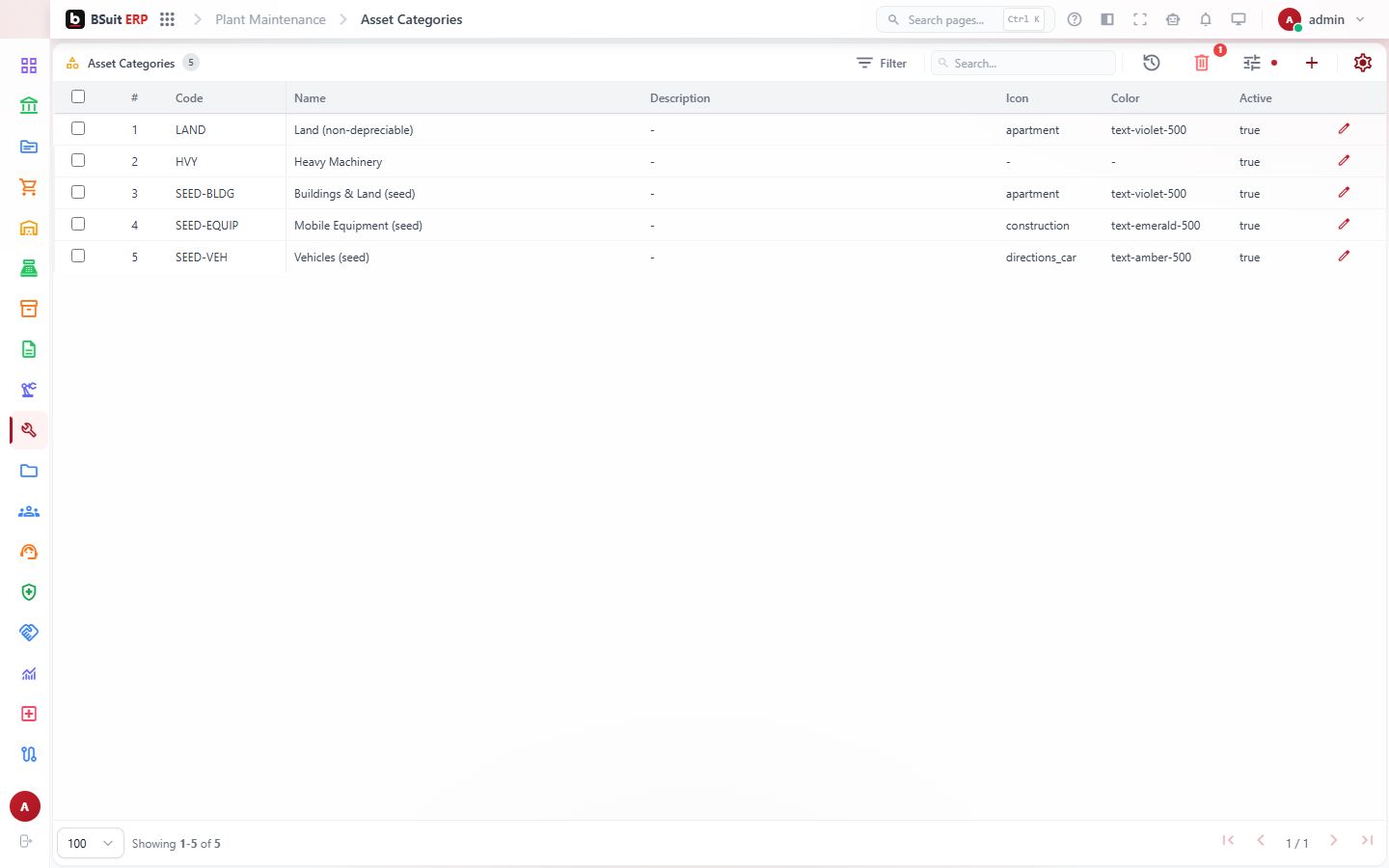The image size is (1389, 868).
Task: Open the BSuit ERP logo home link
Action: point(107,19)
